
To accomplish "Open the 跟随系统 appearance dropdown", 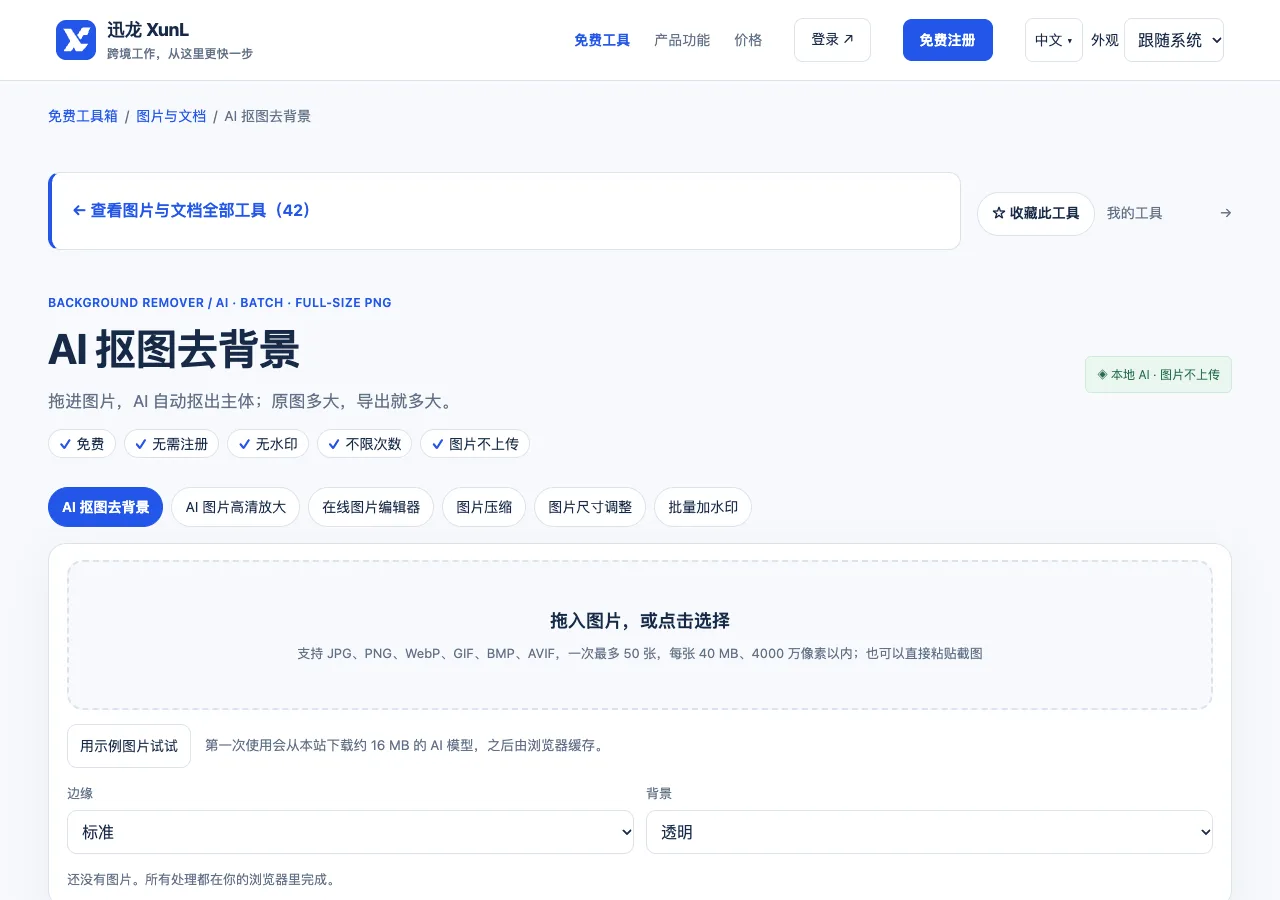I will [x=1174, y=40].
